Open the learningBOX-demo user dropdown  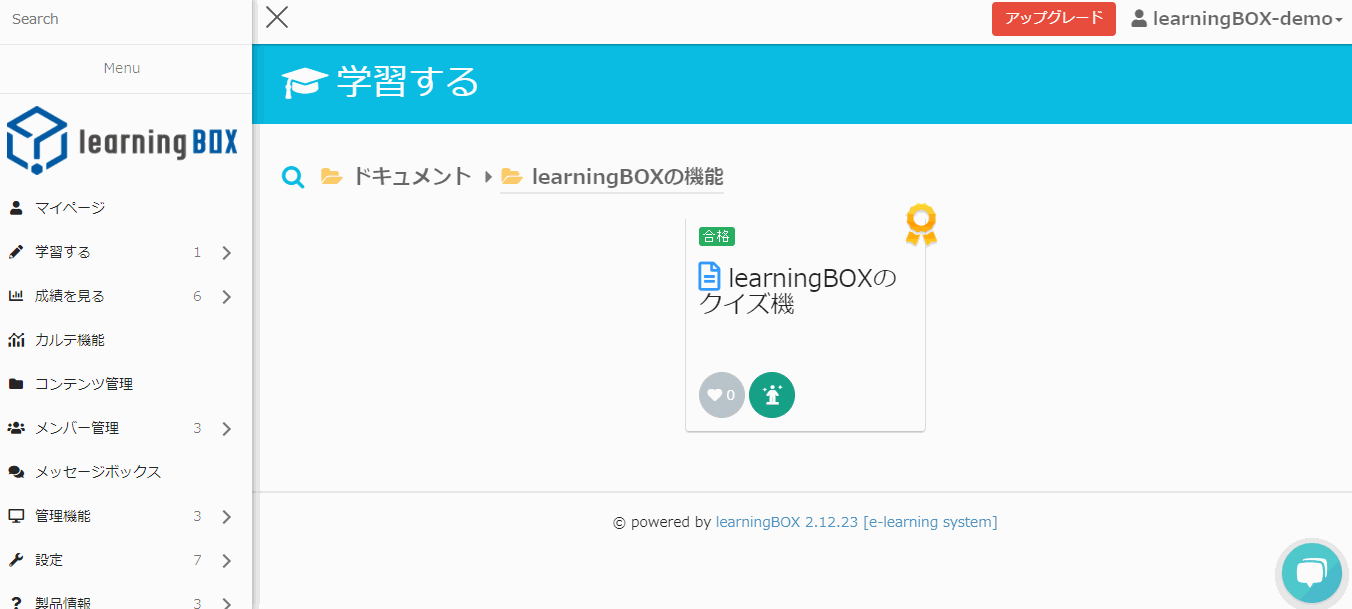[x=1236, y=19]
